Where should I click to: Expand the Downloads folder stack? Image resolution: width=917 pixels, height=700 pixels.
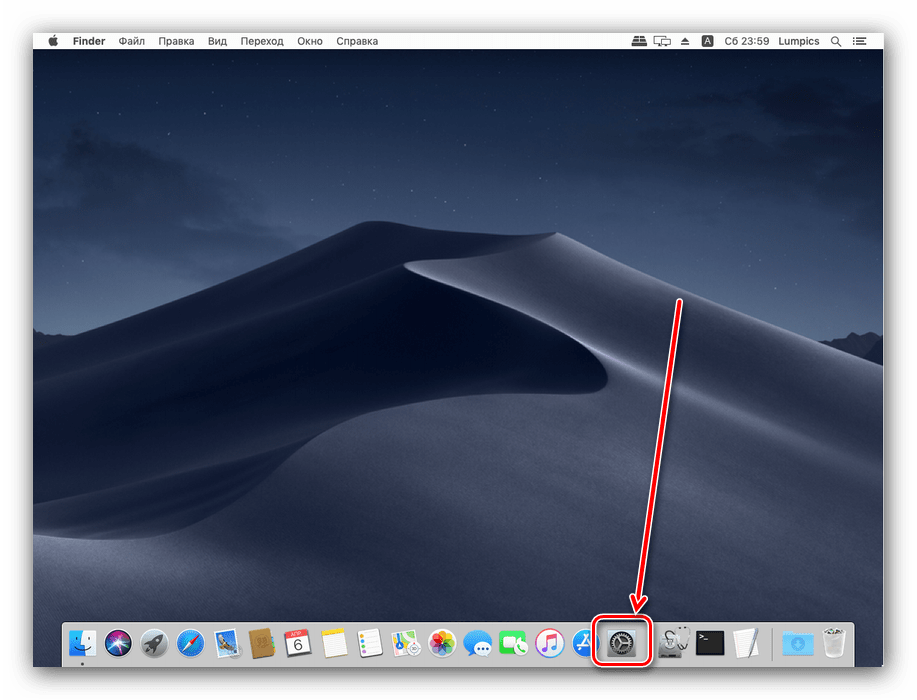click(797, 642)
